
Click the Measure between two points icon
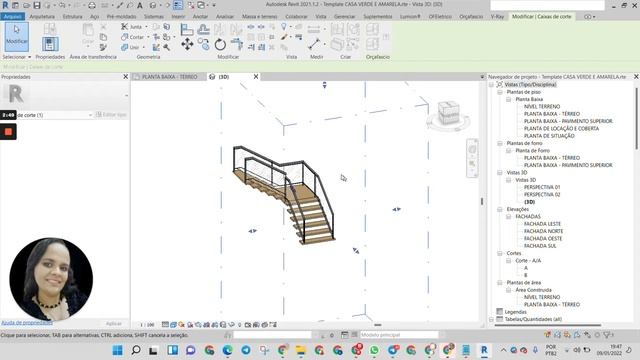(x=314, y=44)
